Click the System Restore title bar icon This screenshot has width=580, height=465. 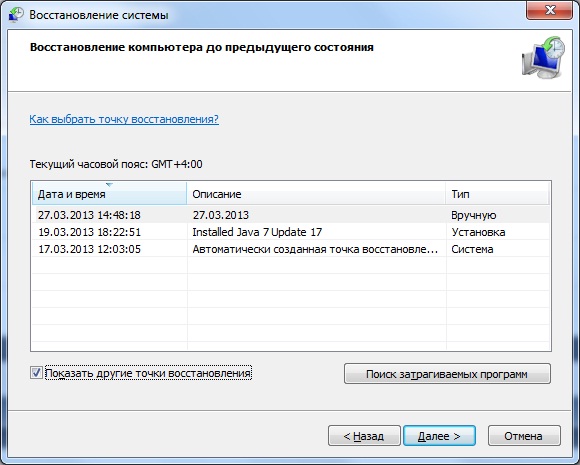[x=16, y=14]
